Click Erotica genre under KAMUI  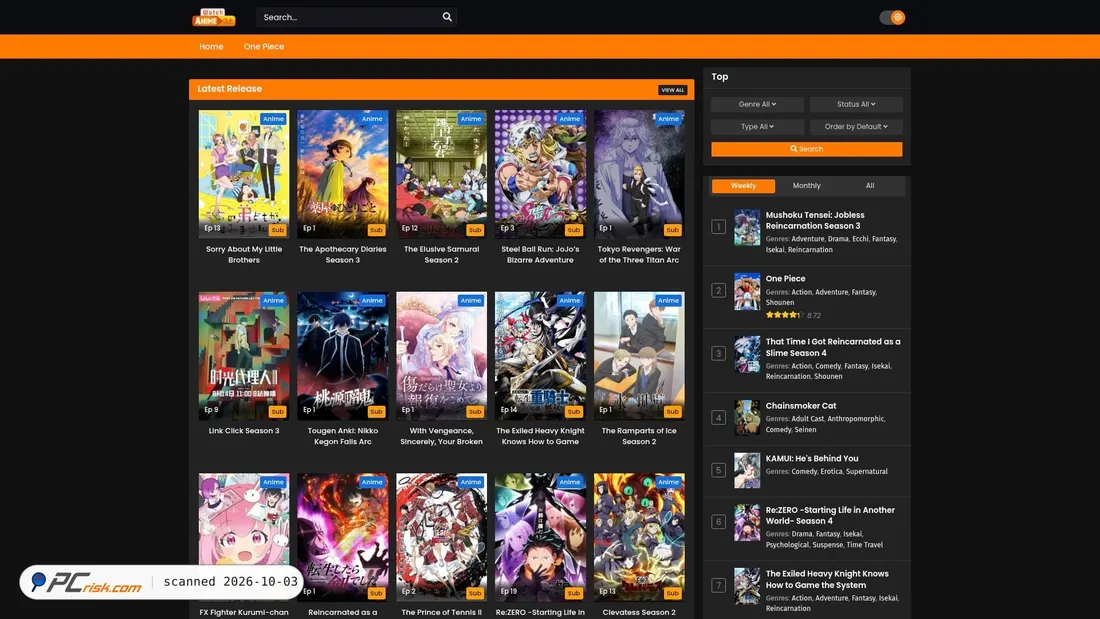point(831,472)
